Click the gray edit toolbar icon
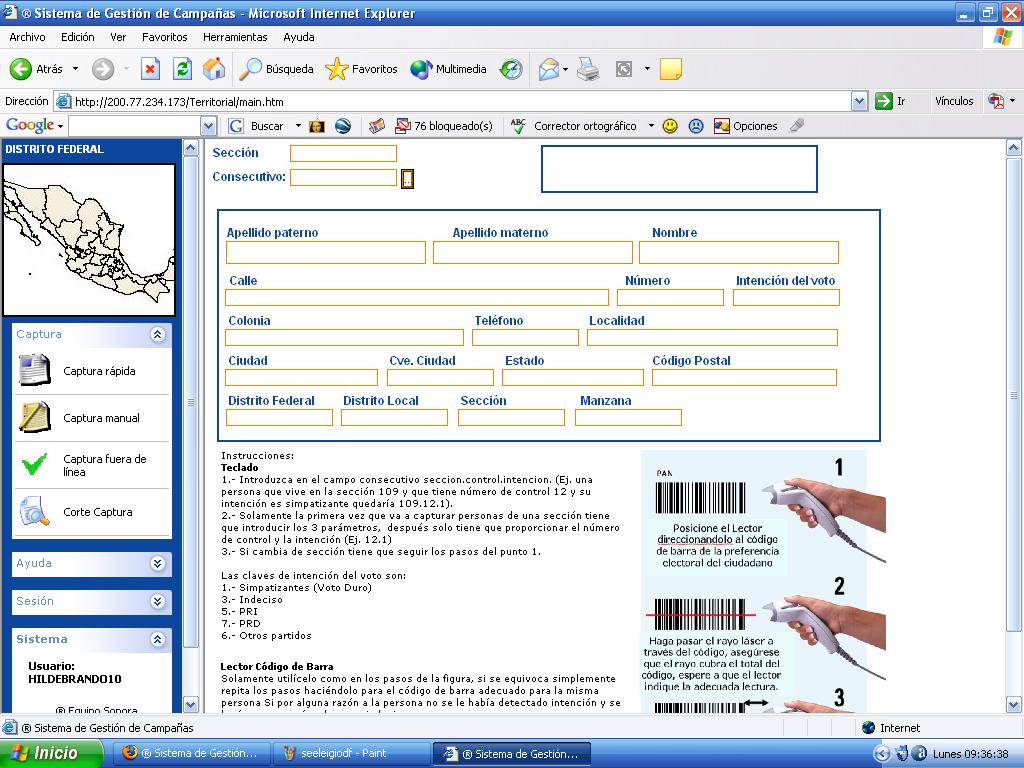This screenshot has height=768, width=1024. (624, 69)
